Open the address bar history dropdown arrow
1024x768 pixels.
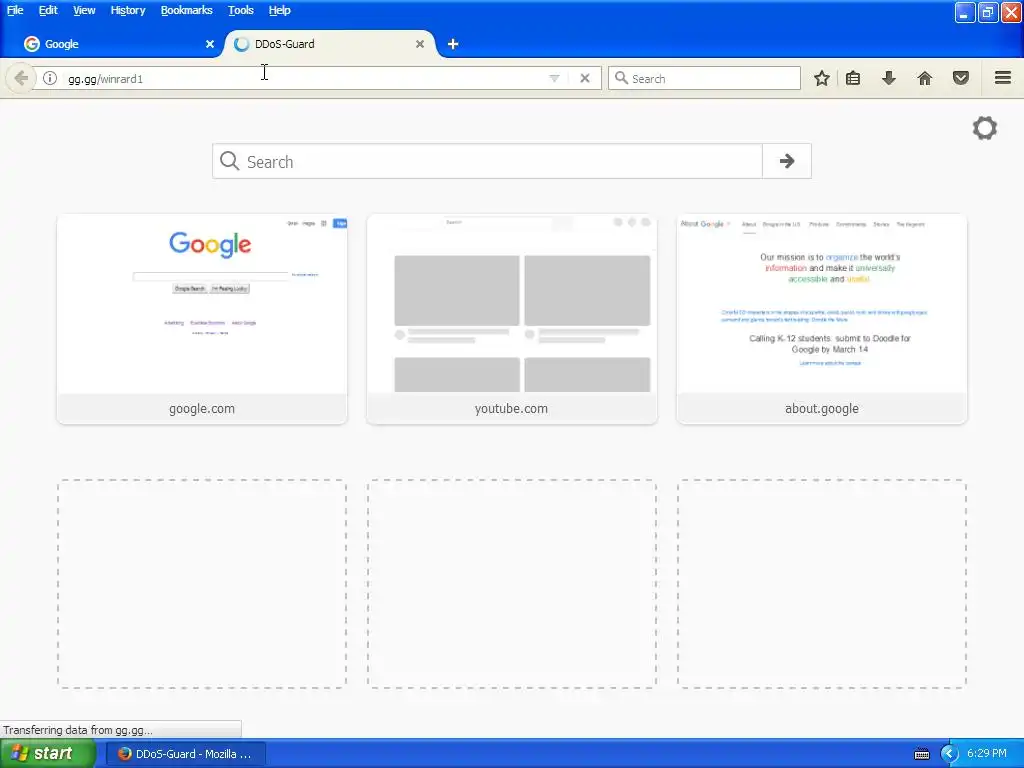coord(554,78)
